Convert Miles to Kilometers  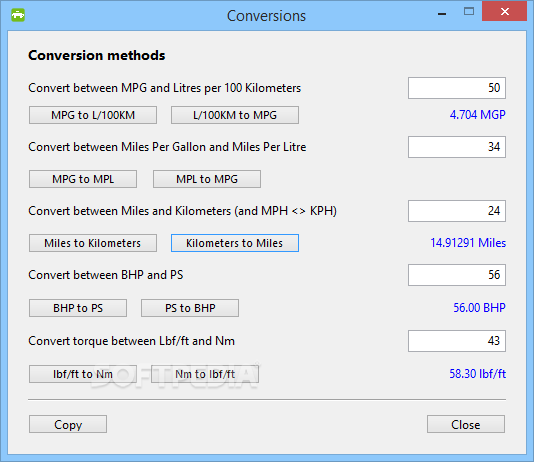[x=93, y=243]
